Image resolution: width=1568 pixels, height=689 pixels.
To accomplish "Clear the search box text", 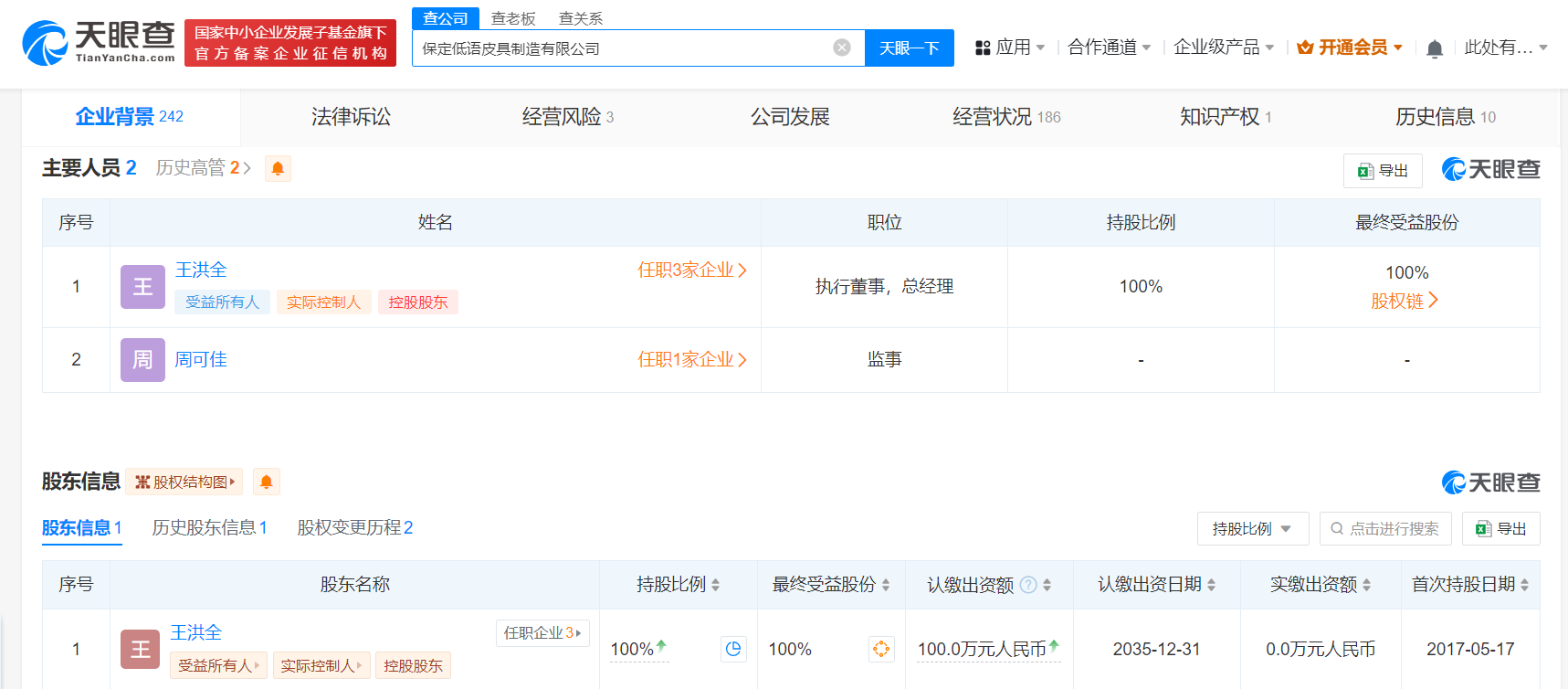I will tap(842, 48).
